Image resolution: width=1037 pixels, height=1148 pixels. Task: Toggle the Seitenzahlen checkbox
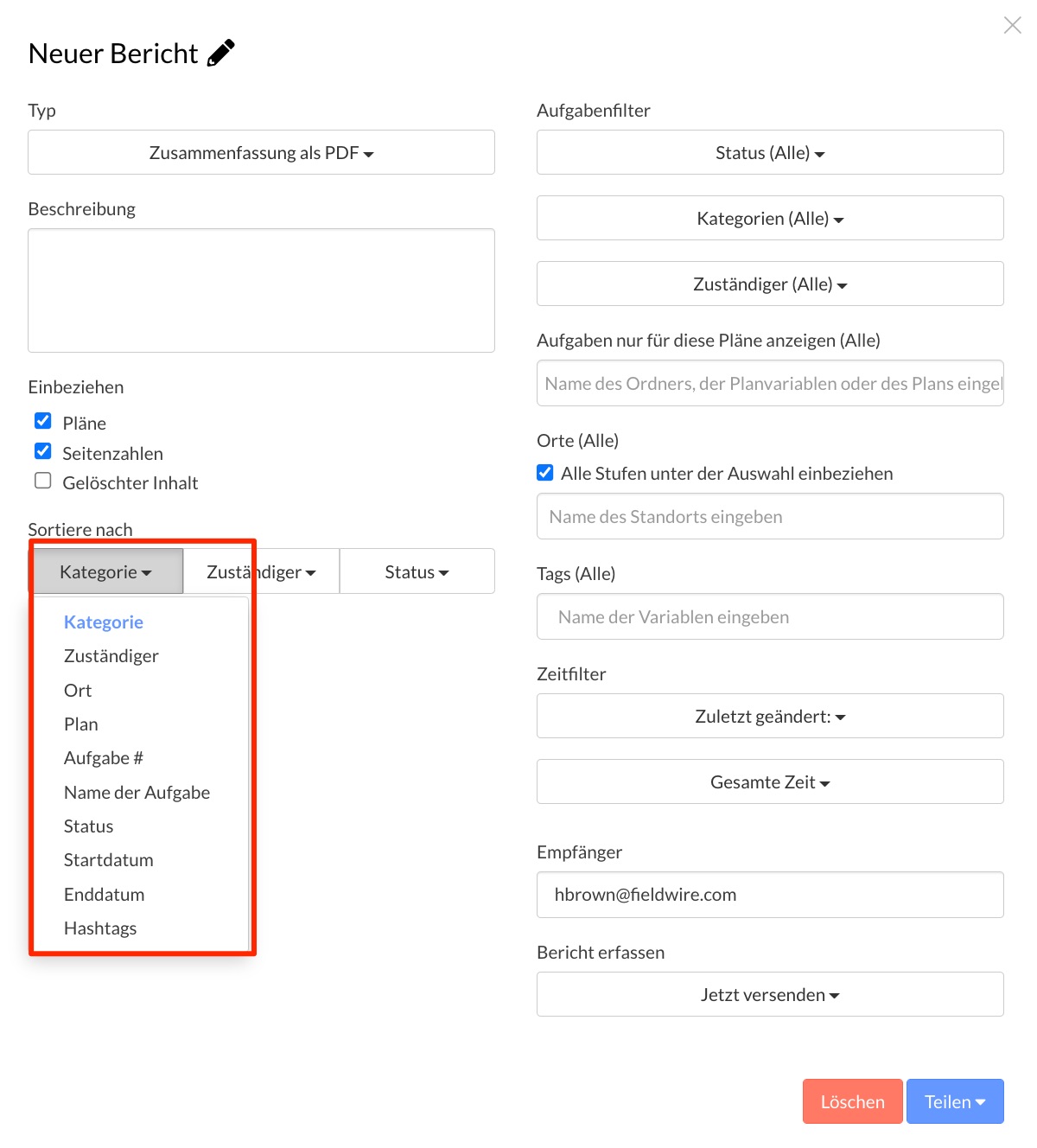point(43,451)
